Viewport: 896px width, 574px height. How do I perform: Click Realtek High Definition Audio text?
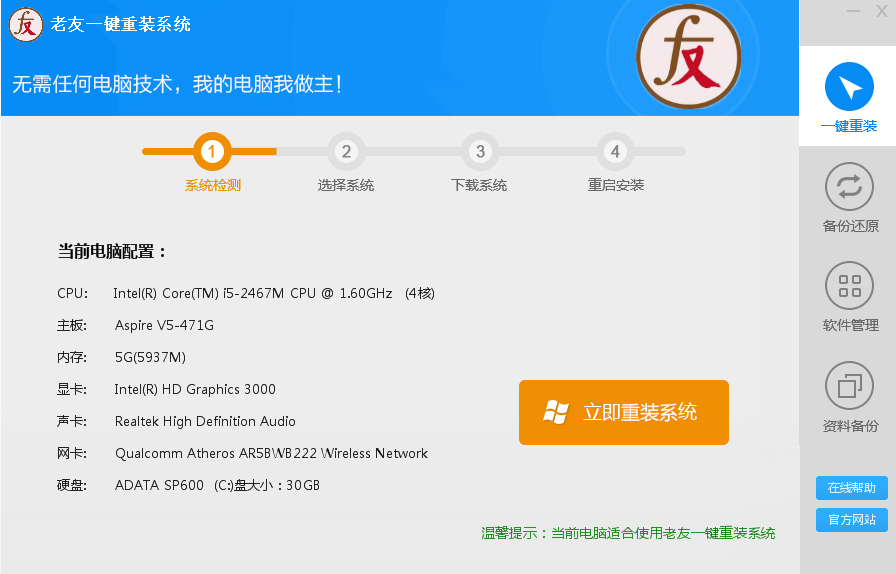[205, 421]
